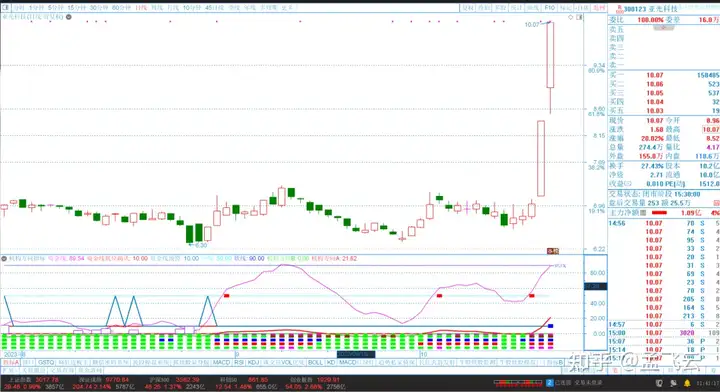Viewport: 720px width, 392px height.
Task: Open the indicator panel settings circle icon
Action: pyautogui.click(x=4, y=258)
